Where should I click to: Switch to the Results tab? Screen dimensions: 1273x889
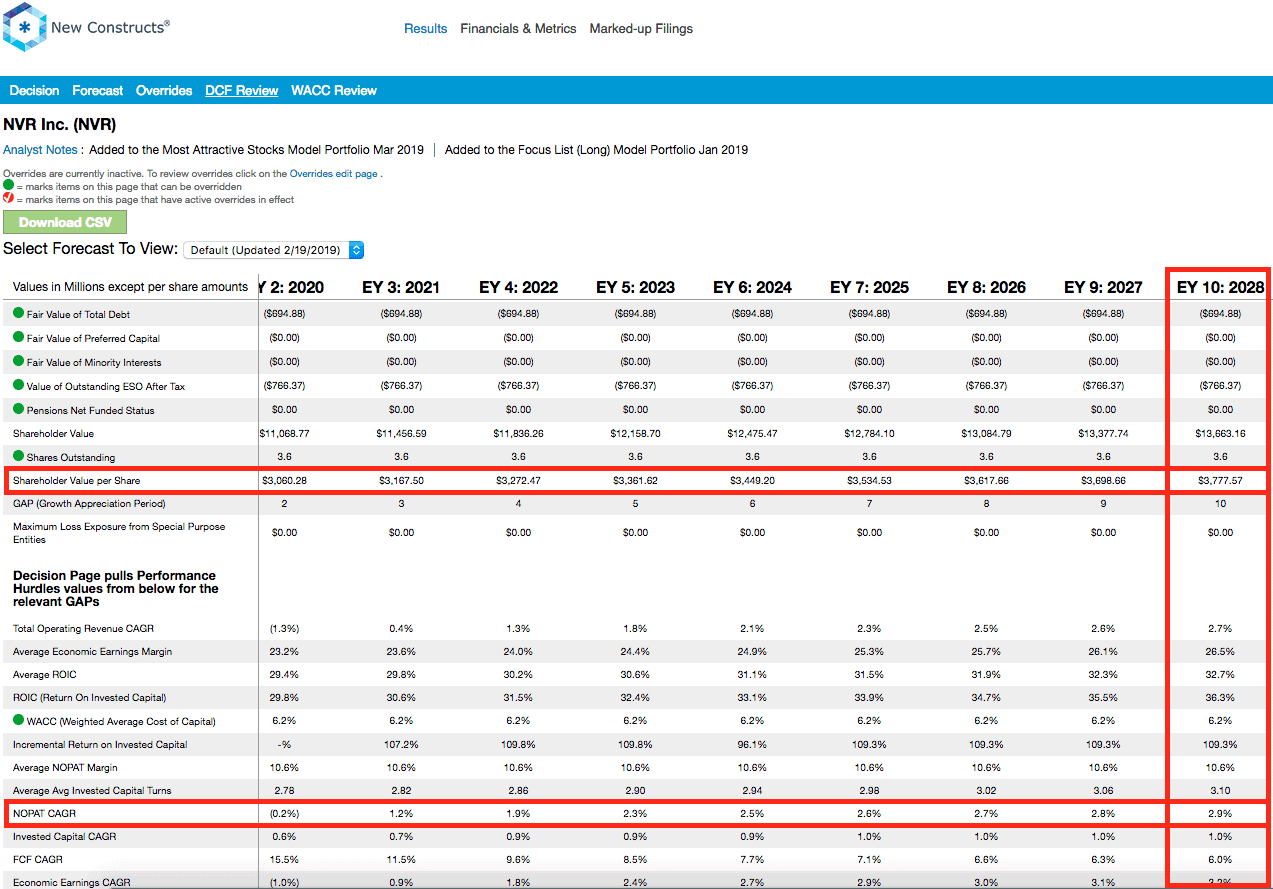426,29
